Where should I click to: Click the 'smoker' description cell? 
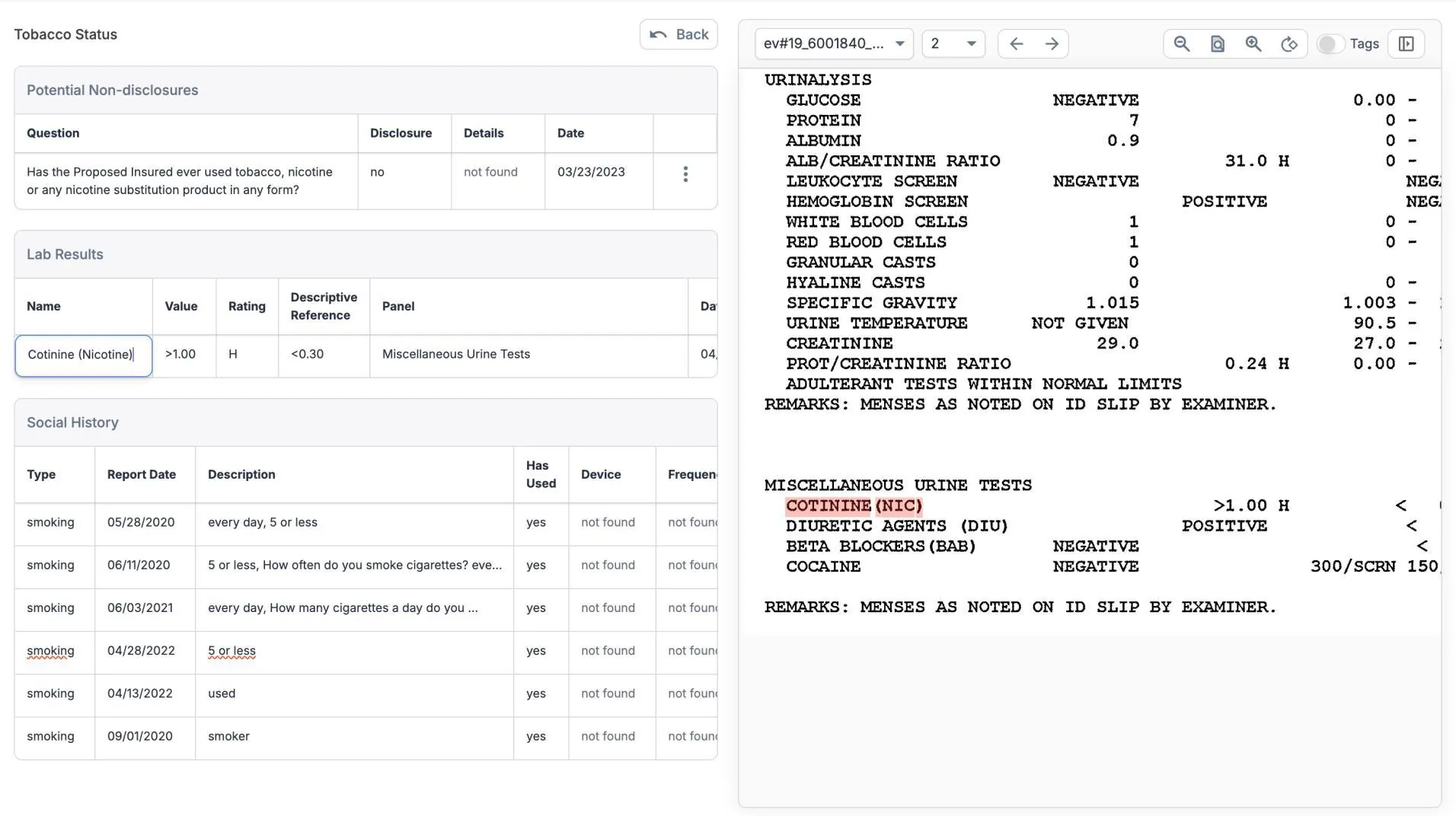[x=354, y=736]
